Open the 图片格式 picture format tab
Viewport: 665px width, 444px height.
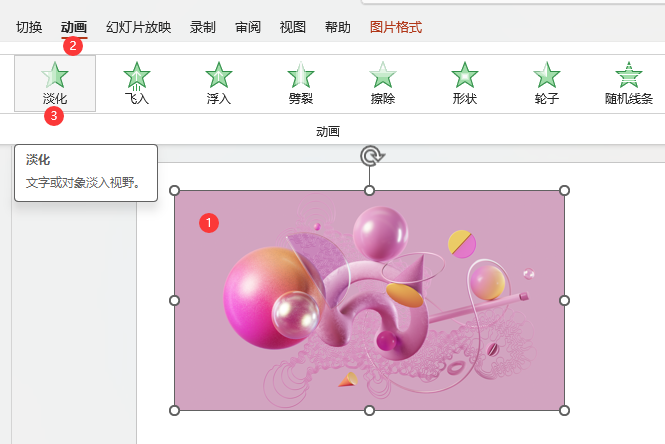click(396, 27)
